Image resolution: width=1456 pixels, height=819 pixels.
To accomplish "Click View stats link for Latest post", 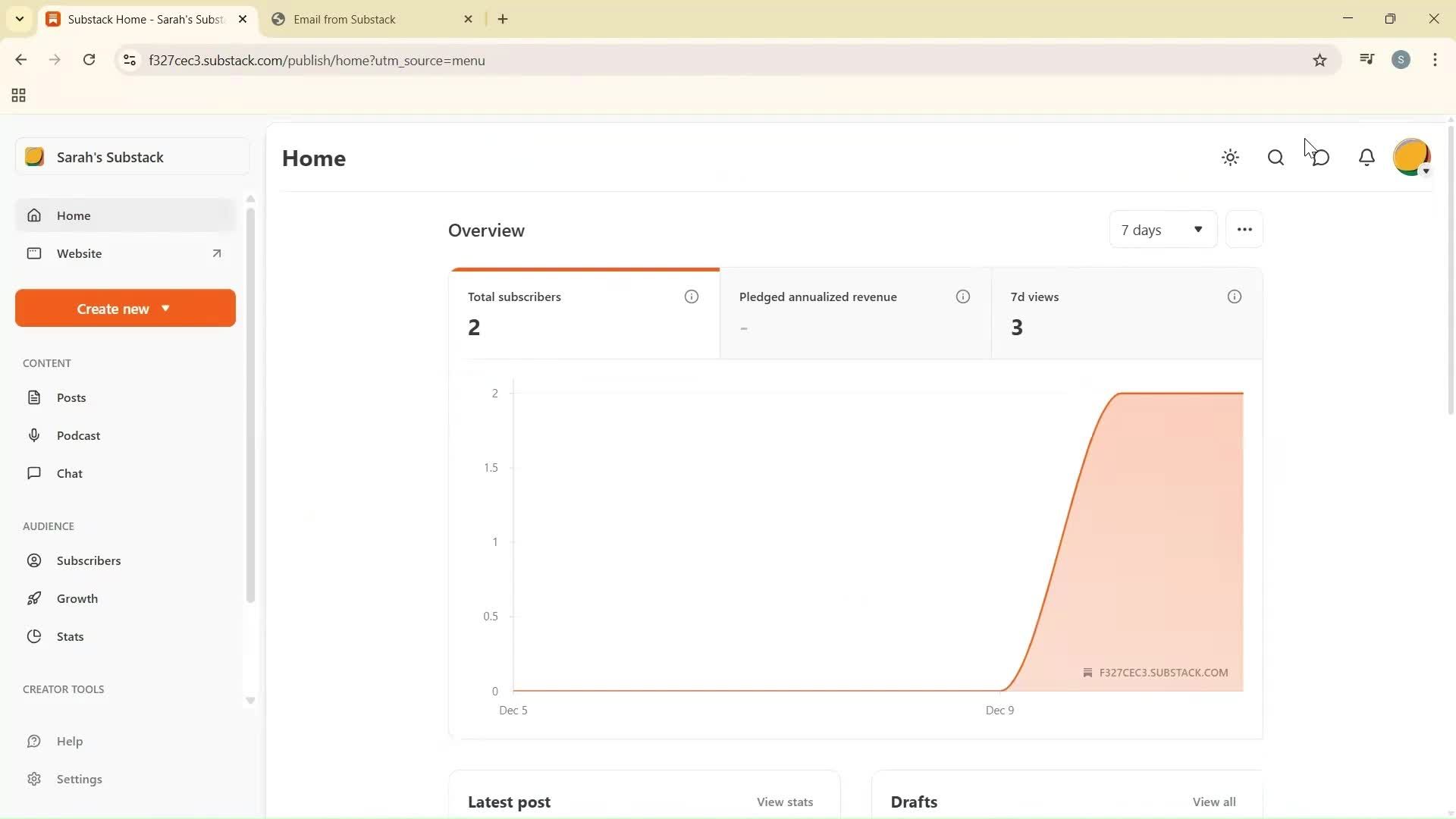I will click(784, 802).
